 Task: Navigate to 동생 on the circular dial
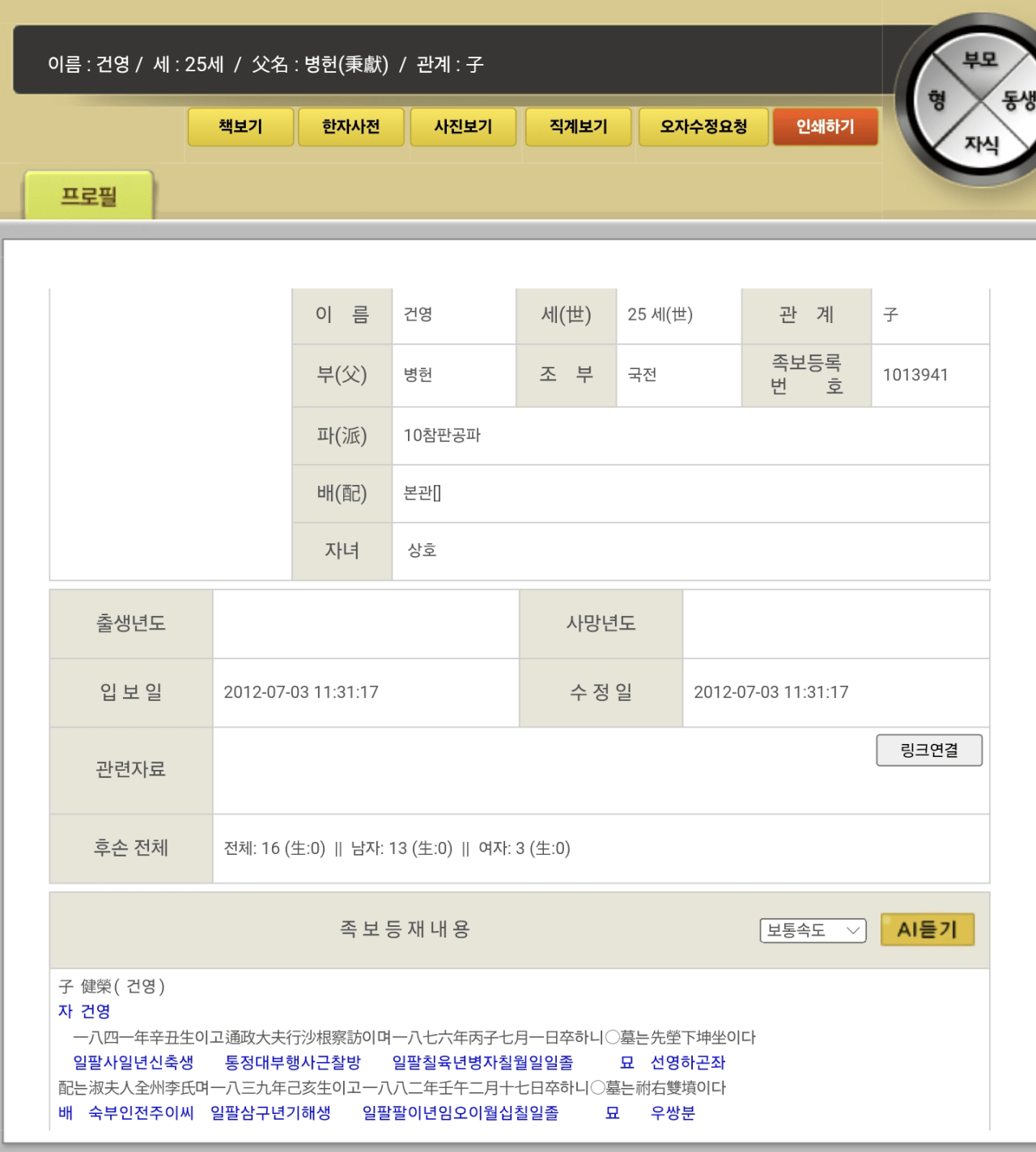(1019, 100)
